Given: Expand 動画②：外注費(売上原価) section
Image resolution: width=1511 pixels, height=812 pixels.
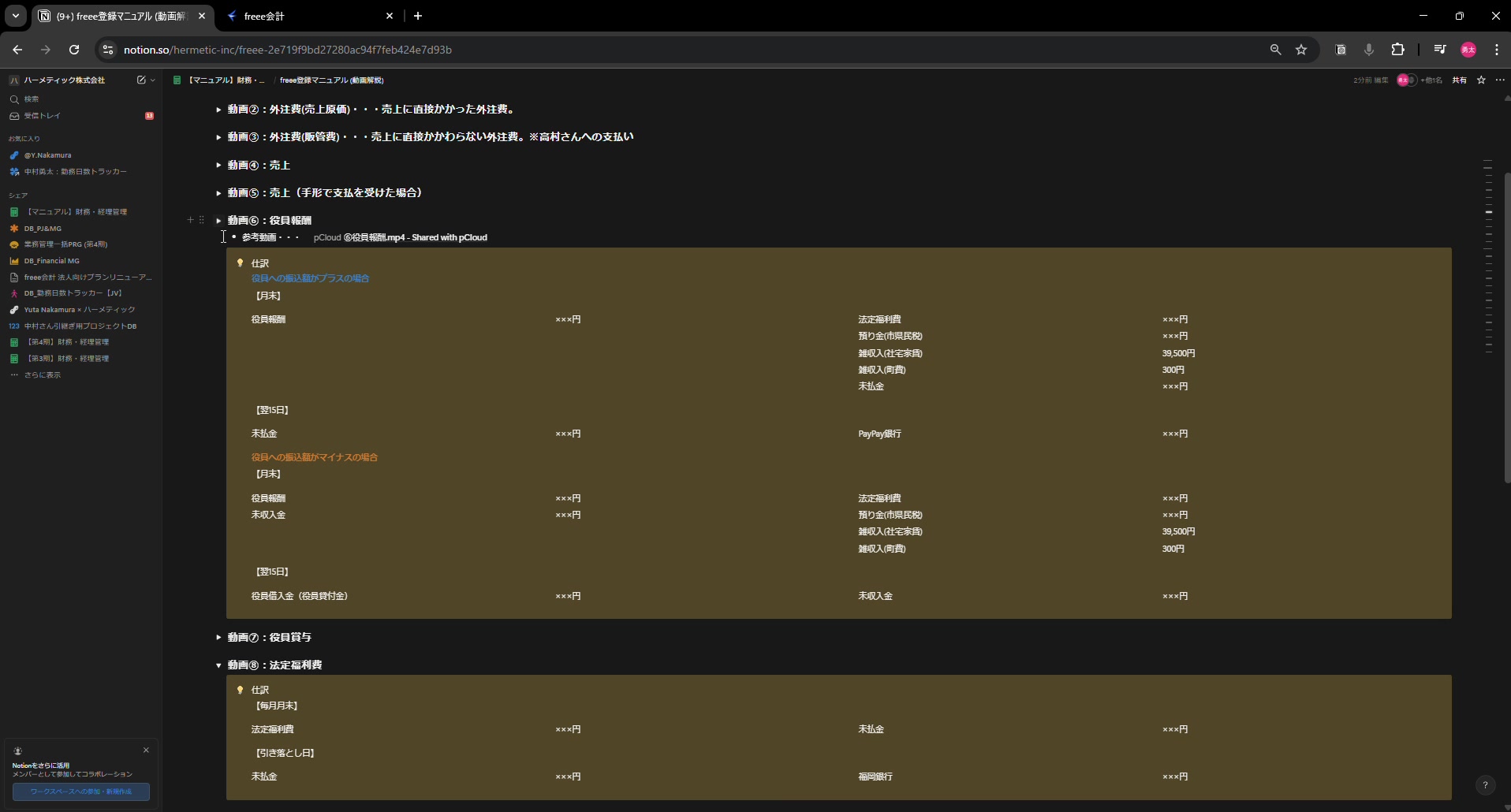Looking at the screenshot, I should pyautogui.click(x=218, y=110).
